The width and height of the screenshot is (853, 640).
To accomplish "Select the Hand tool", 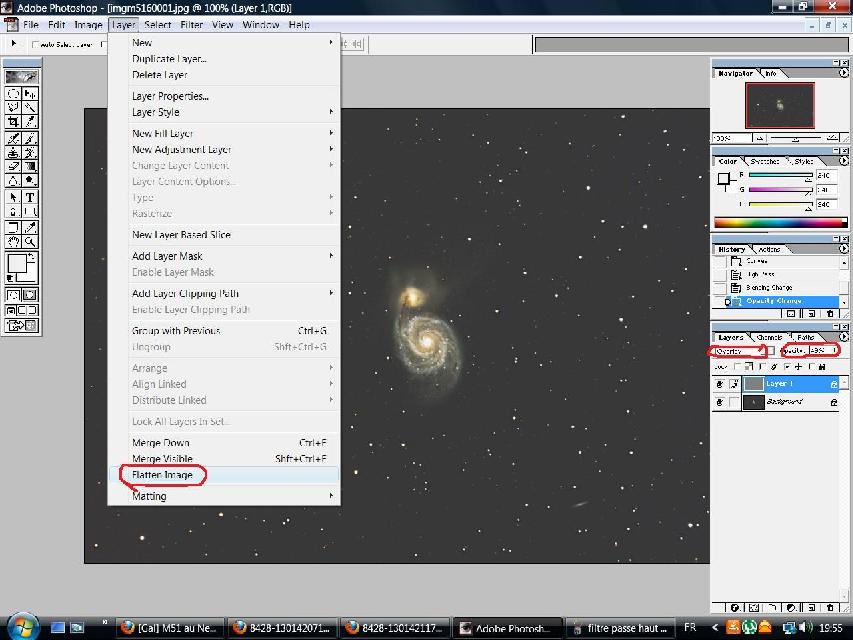I will (13, 242).
